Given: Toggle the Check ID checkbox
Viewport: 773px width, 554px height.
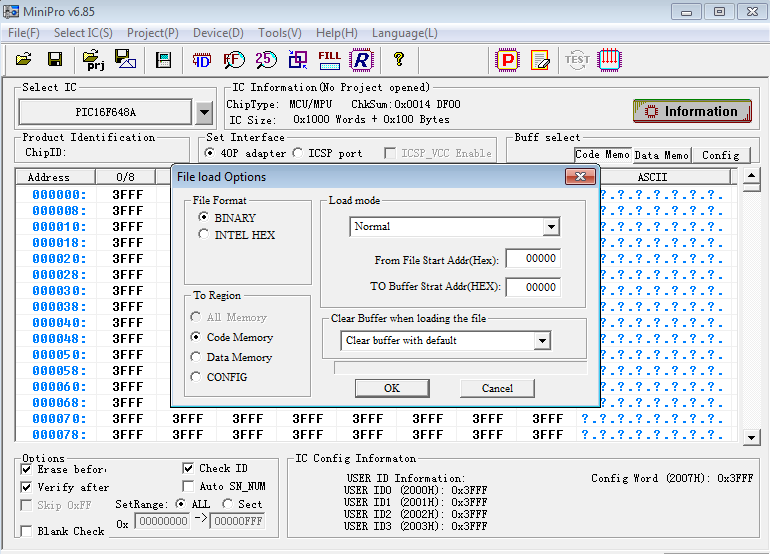Looking at the screenshot, I should (189, 468).
